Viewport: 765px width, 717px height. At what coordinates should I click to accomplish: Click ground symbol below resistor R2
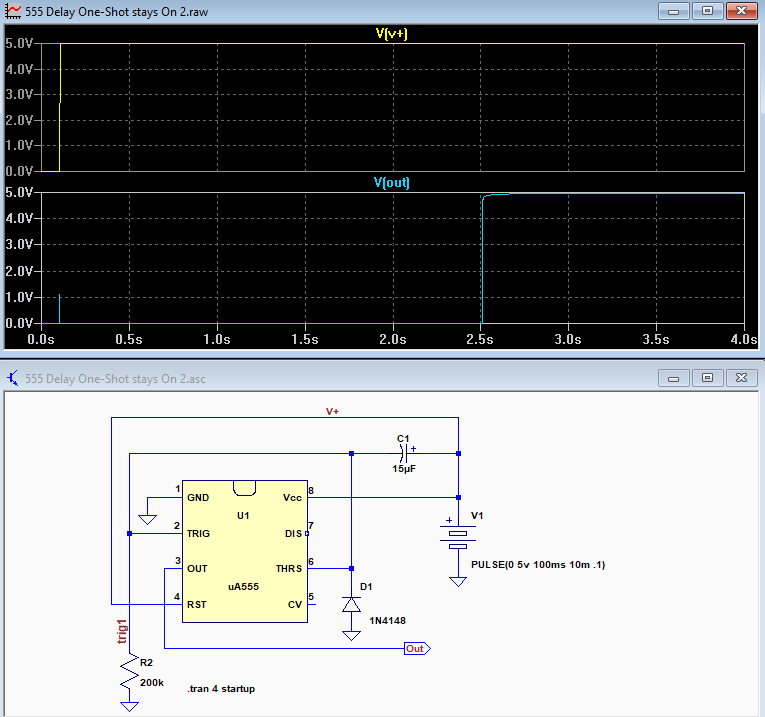tap(129, 706)
